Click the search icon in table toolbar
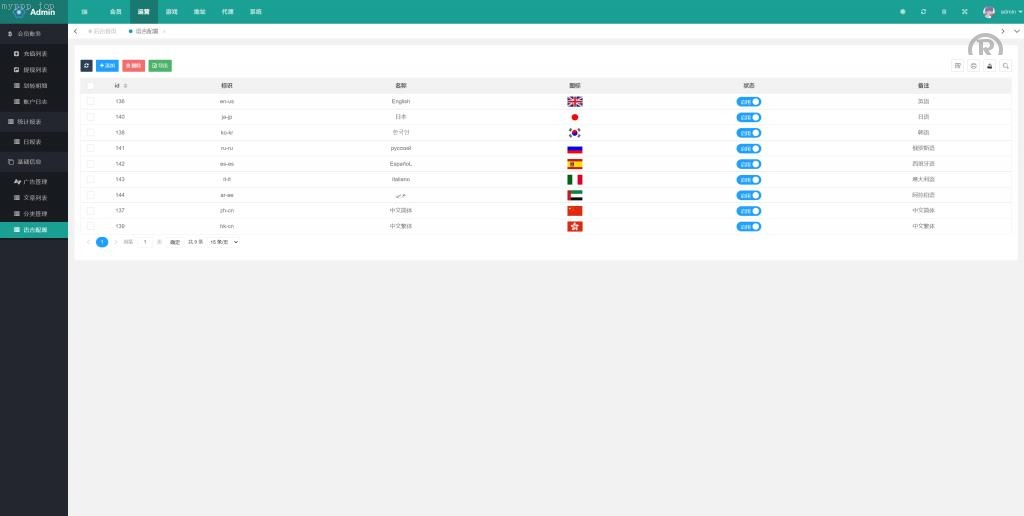Viewport: 1024px width, 516px height. [x=1005, y=66]
